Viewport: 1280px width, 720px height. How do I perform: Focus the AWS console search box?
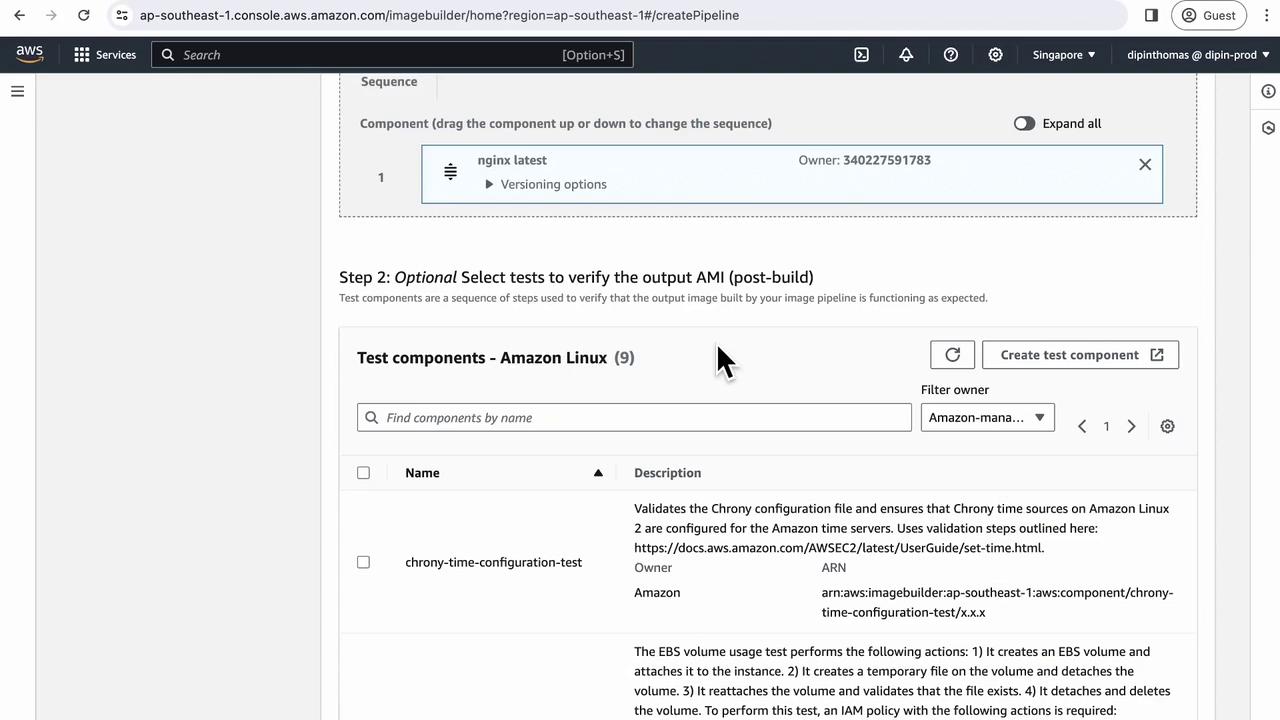(392, 55)
